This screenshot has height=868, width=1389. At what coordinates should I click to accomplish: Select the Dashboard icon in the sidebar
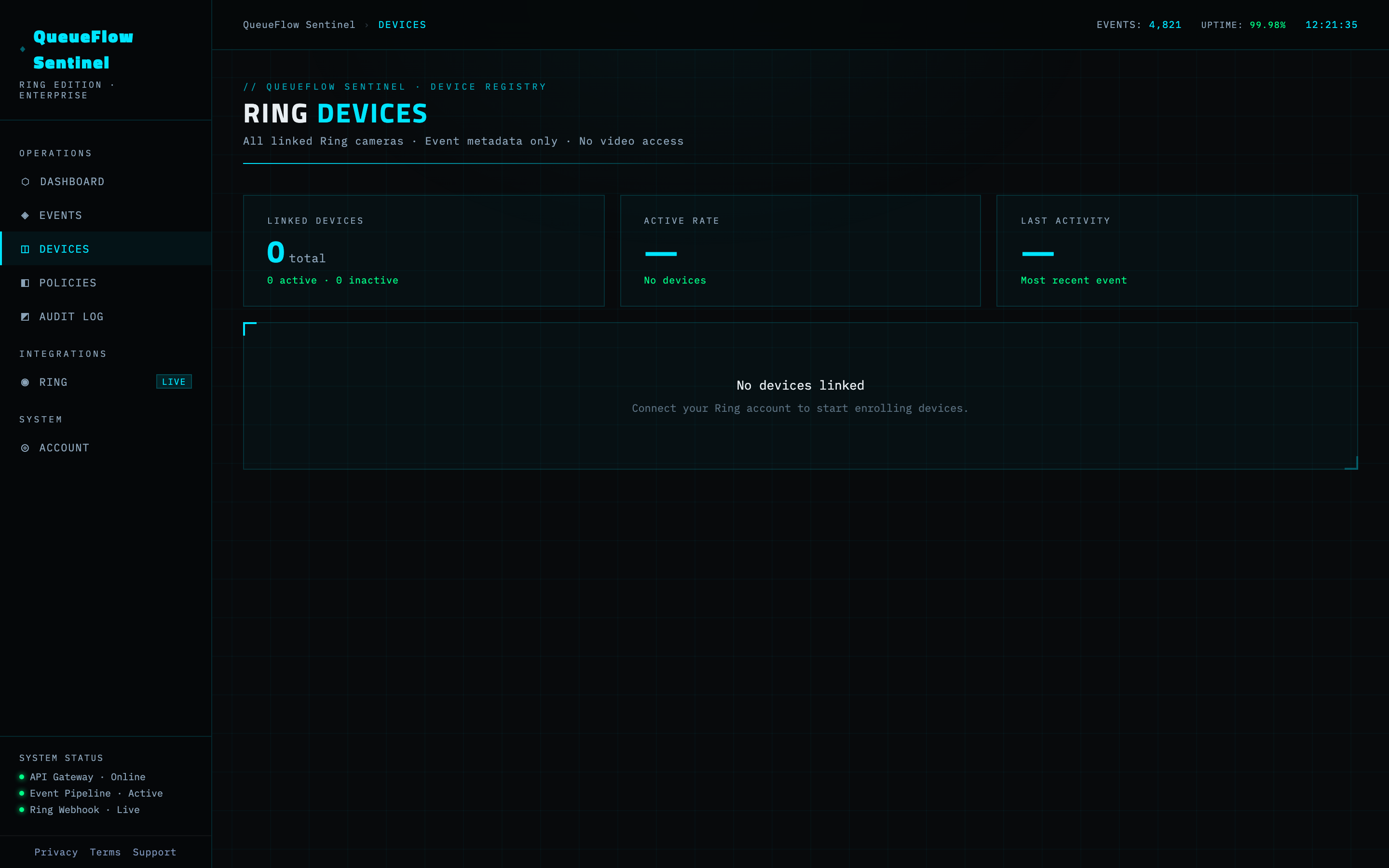click(25, 181)
